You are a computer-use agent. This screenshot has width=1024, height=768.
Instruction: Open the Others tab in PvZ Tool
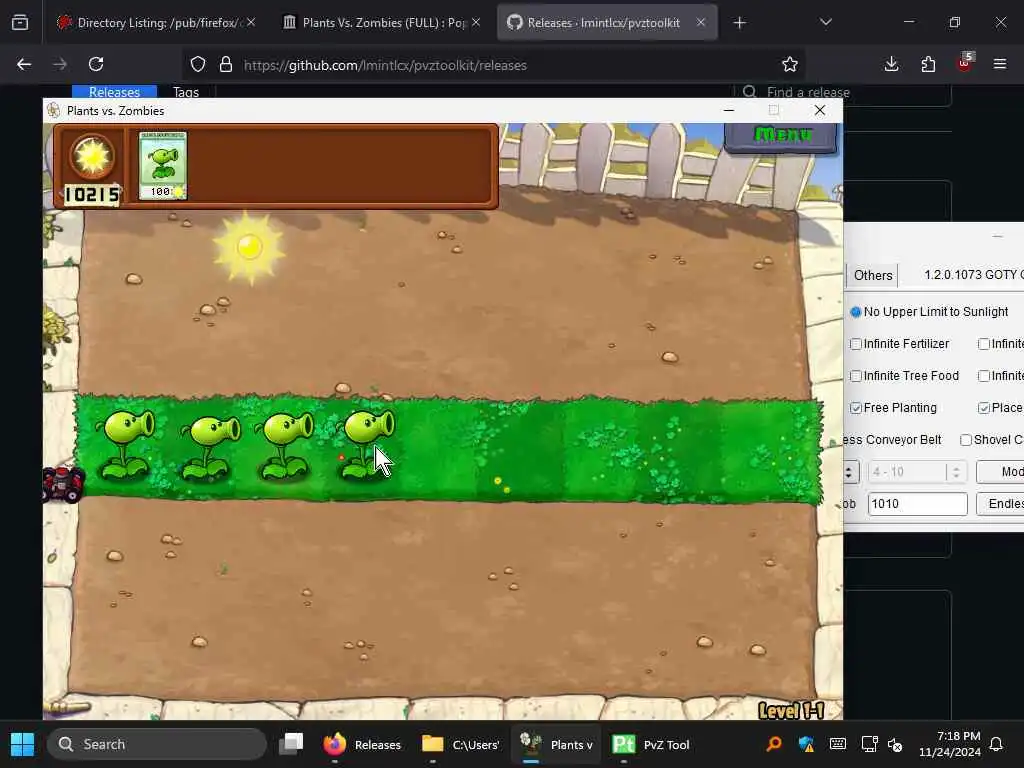[x=872, y=276]
